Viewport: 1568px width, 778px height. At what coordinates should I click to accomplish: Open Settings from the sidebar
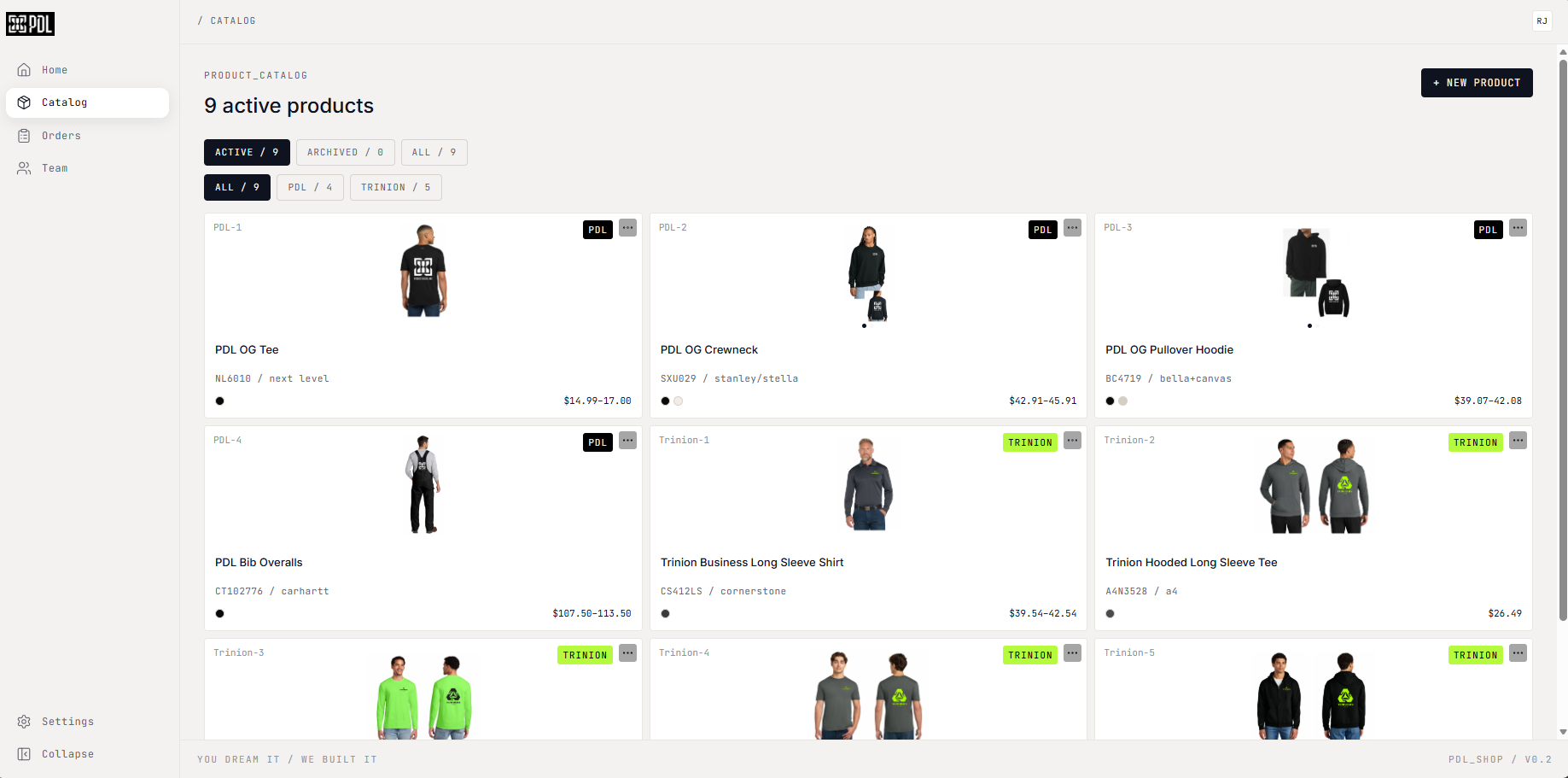pyautogui.click(x=87, y=722)
